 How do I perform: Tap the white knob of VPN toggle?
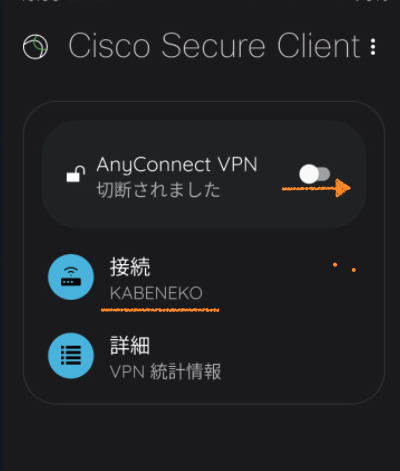point(309,174)
